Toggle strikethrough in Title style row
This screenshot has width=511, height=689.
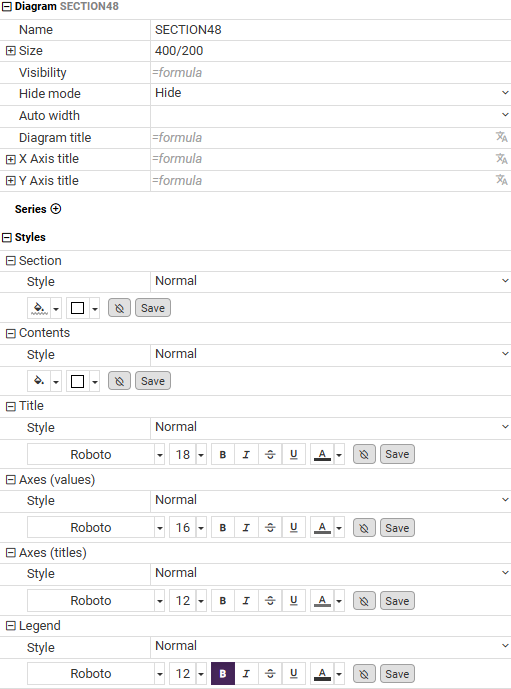click(270, 454)
